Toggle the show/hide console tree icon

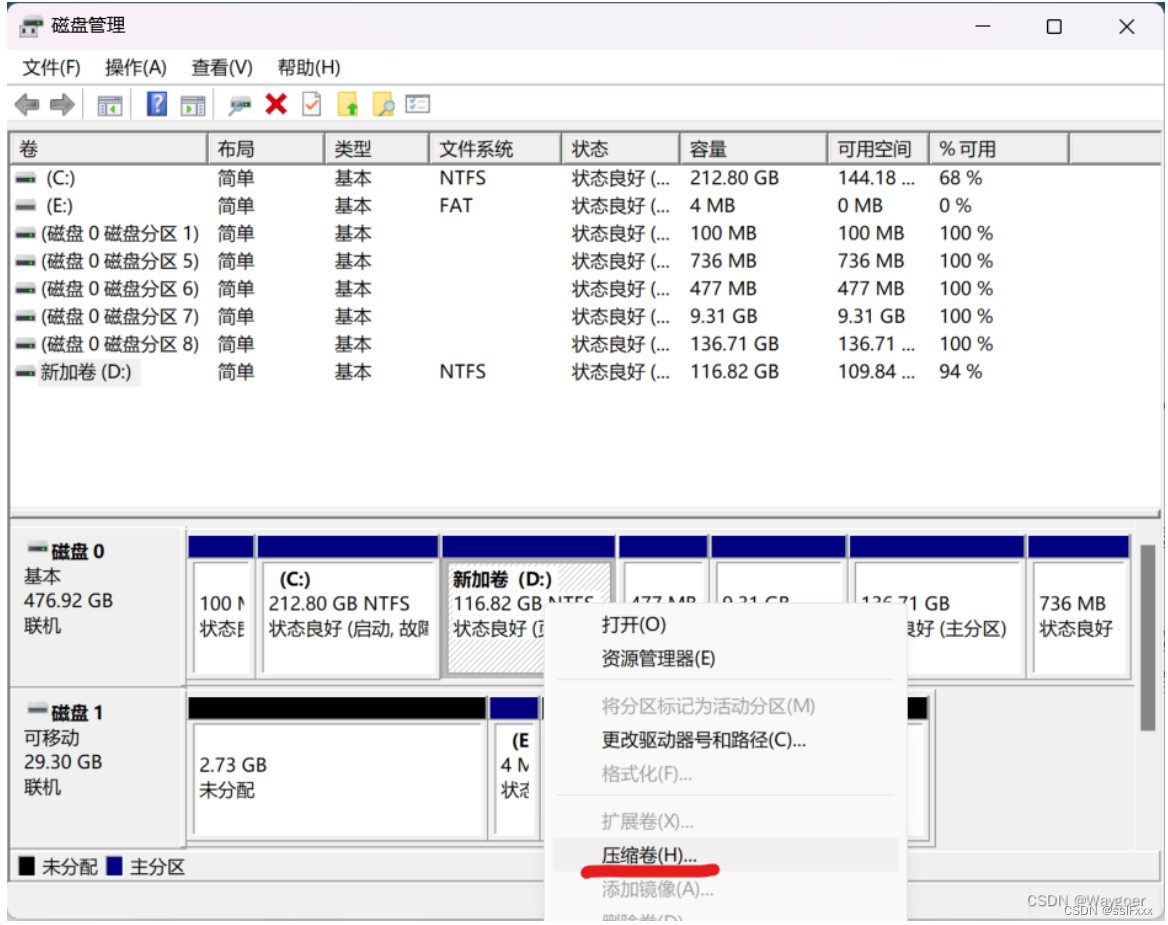(x=110, y=106)
